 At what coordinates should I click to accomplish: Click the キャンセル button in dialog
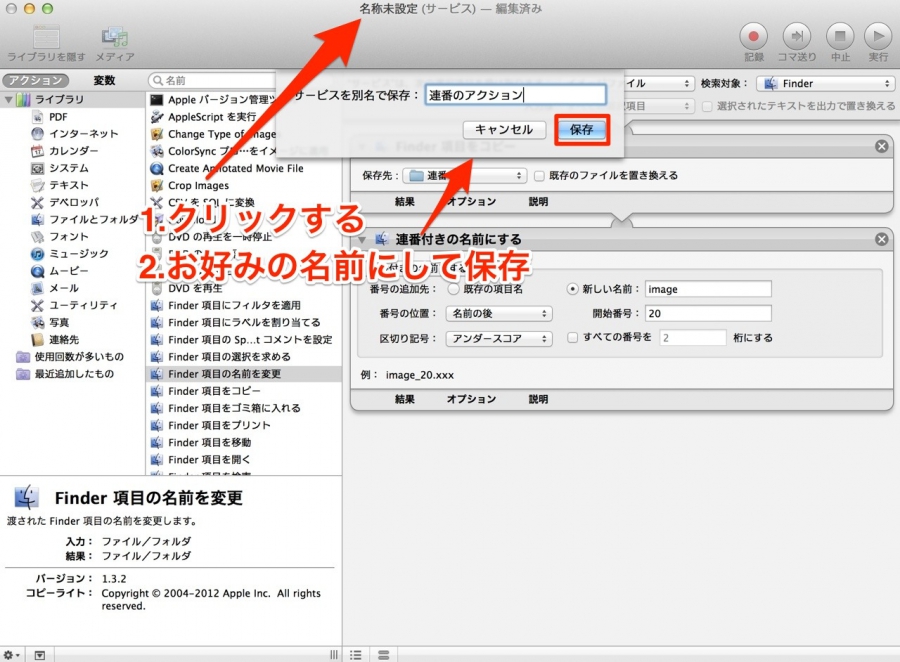tap(504, 130)
